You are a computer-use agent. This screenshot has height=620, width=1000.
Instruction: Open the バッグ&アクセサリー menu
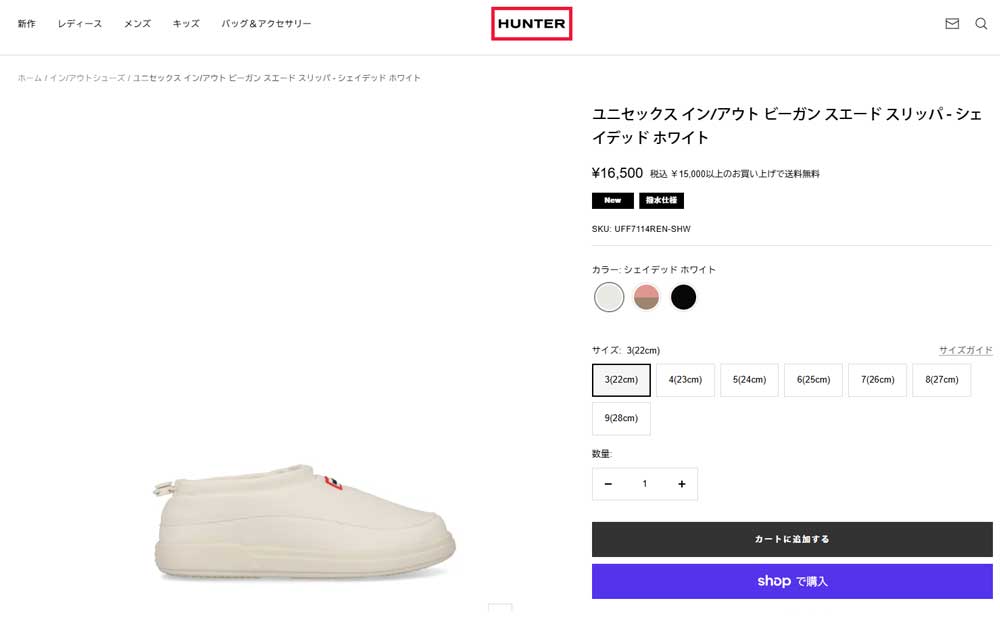pos(266,24)
